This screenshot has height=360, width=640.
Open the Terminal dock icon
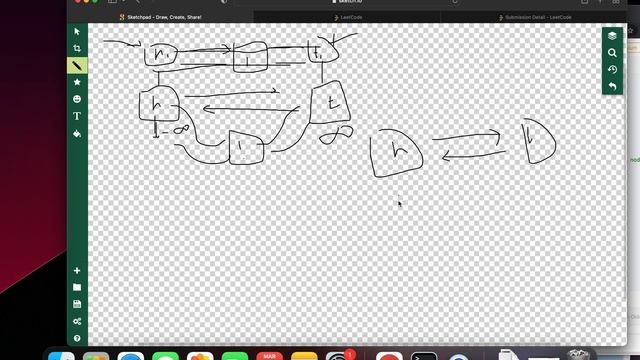point(424,356)
